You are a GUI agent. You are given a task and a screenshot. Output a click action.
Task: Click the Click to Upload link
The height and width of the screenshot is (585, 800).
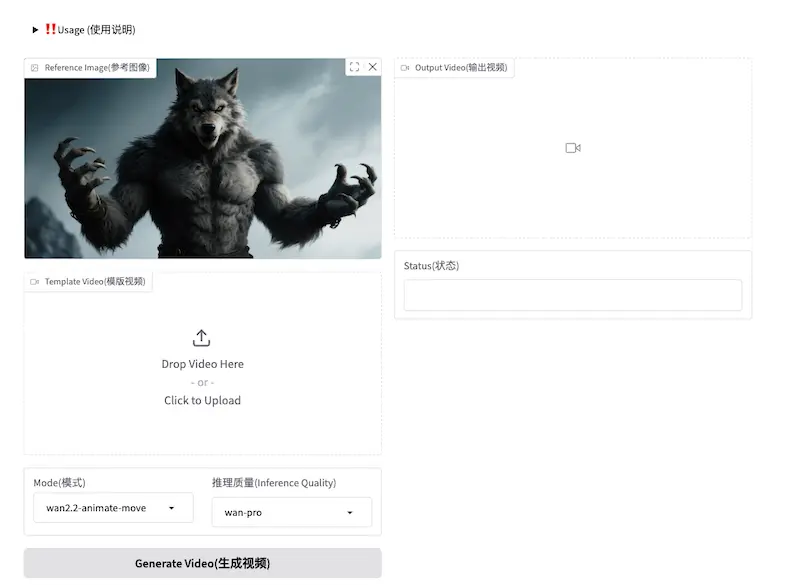[202, 400]
